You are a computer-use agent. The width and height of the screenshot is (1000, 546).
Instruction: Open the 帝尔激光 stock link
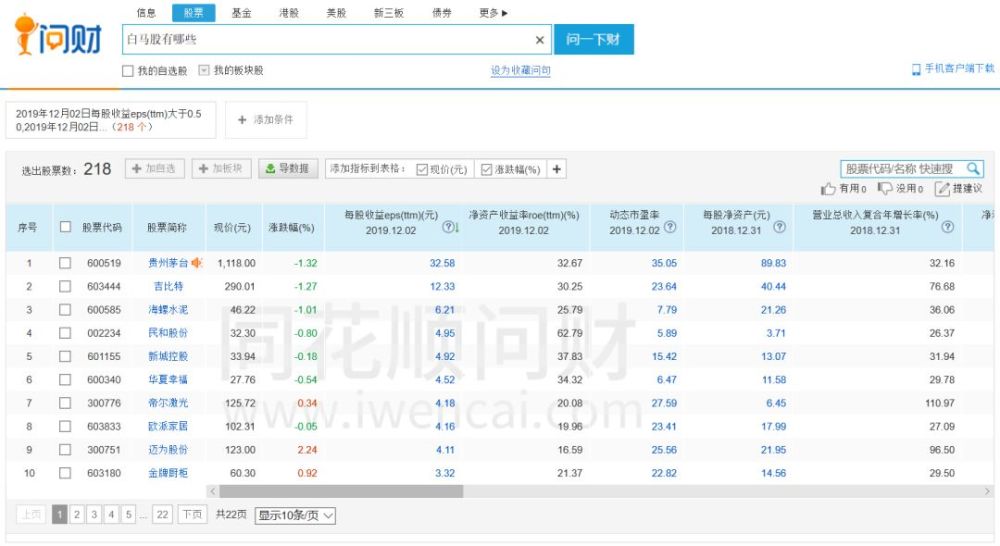click(168, 403)
